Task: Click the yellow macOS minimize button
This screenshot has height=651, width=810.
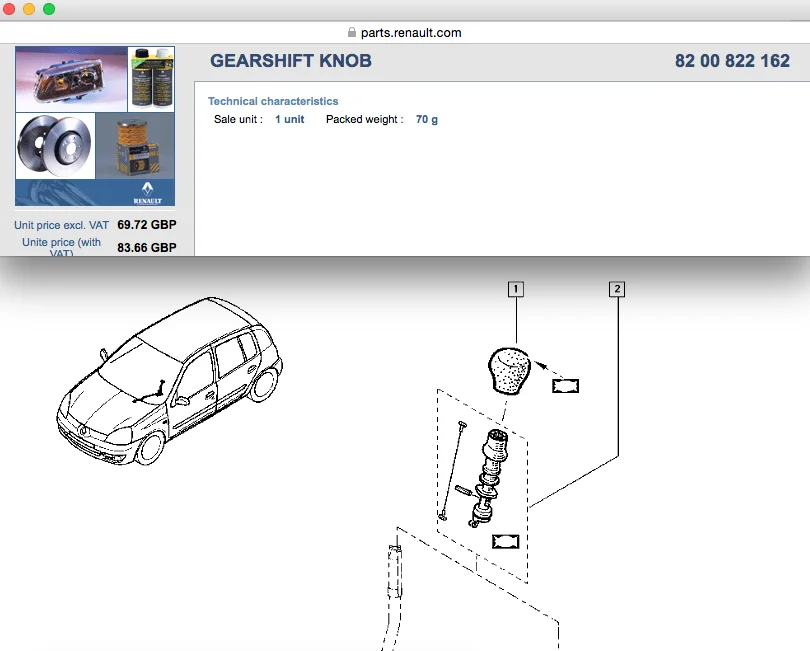Action: [29, 9]
